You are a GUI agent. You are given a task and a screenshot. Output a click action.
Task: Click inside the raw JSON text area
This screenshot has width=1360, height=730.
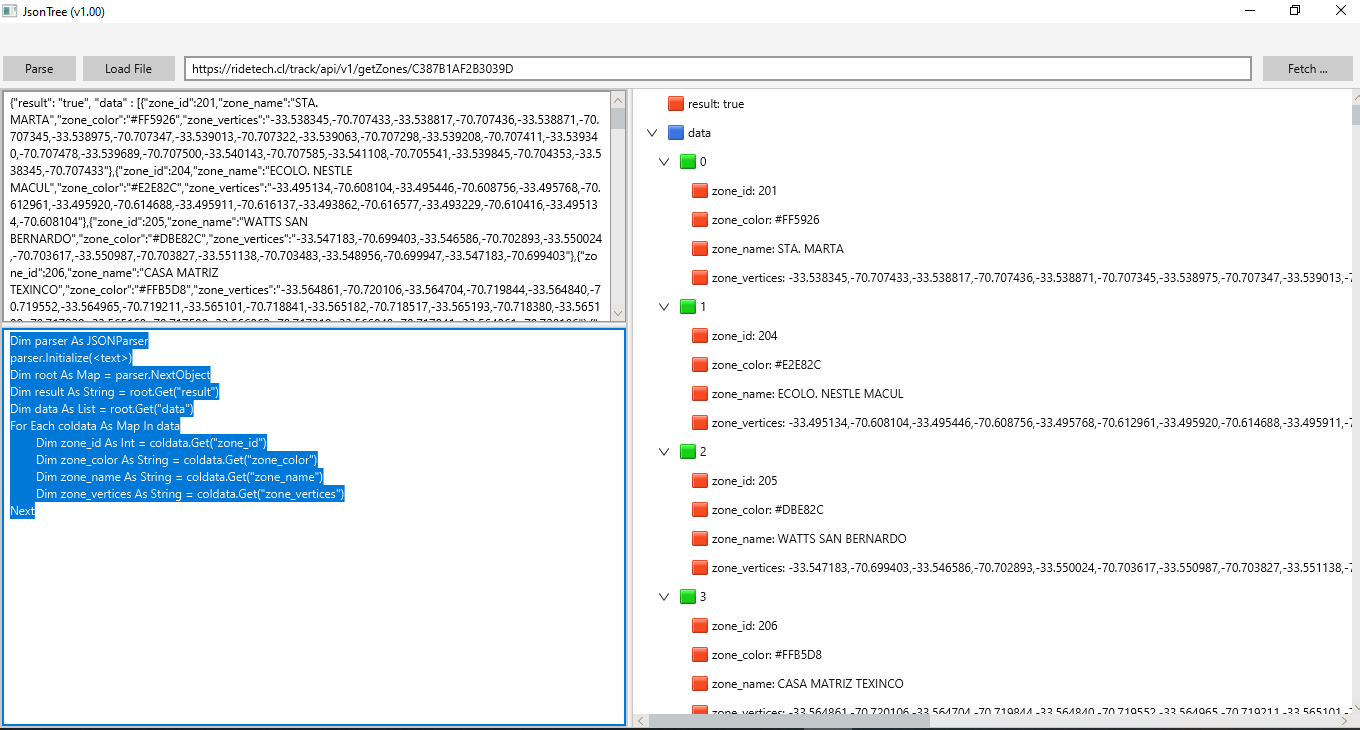pyautogui.click(x=307, y=207)
